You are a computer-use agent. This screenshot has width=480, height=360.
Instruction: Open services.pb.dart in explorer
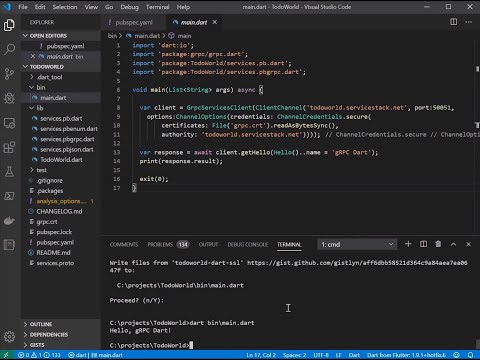pos(61,118)
